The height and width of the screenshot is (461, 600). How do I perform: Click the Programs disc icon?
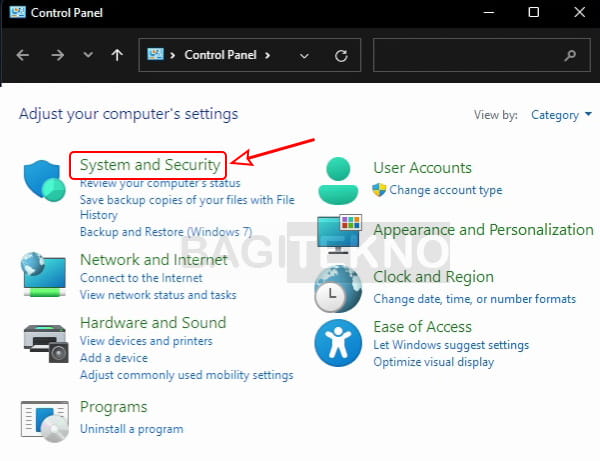(x=45, y=421)
